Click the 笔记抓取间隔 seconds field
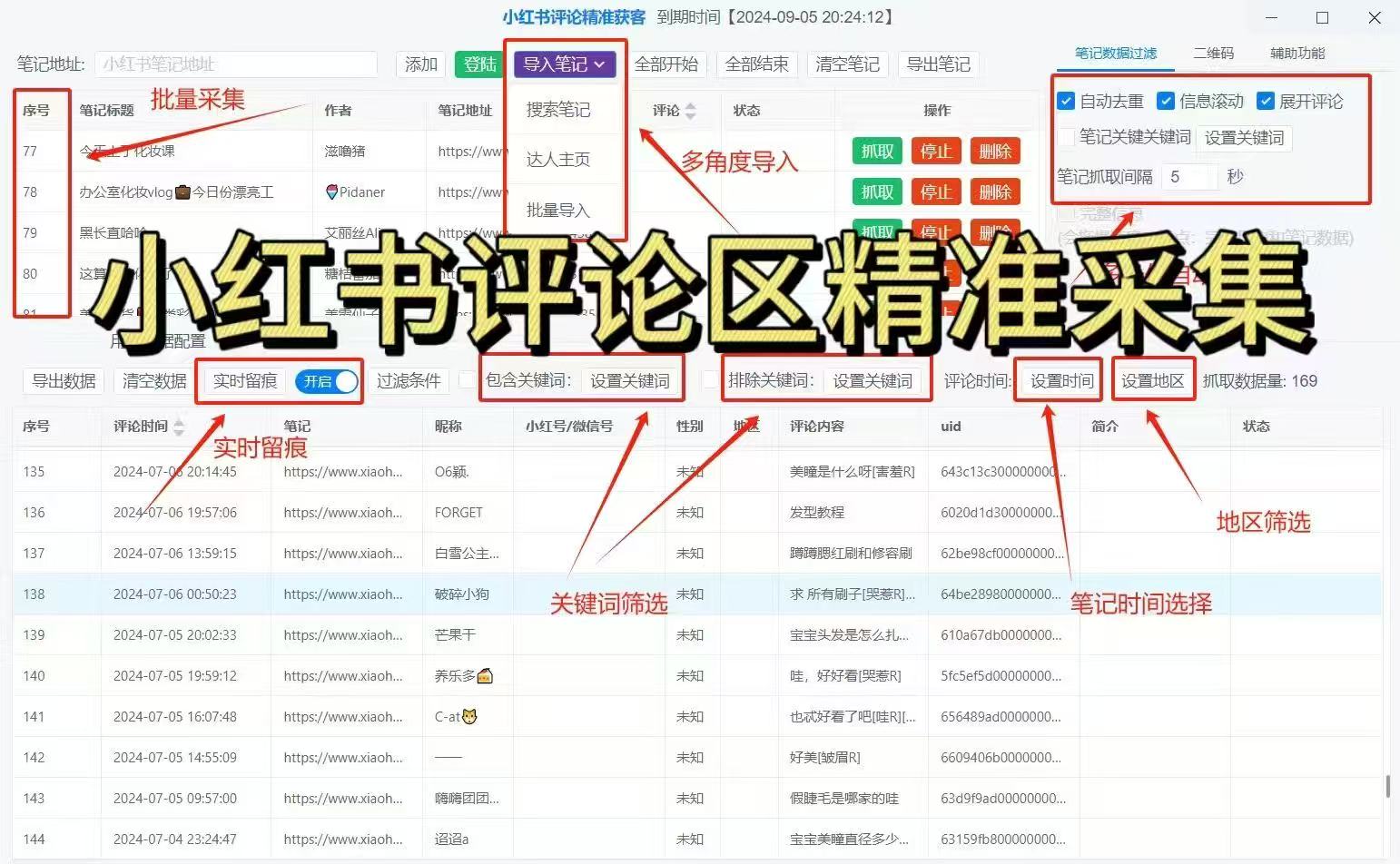 (x=1189, y=177)
